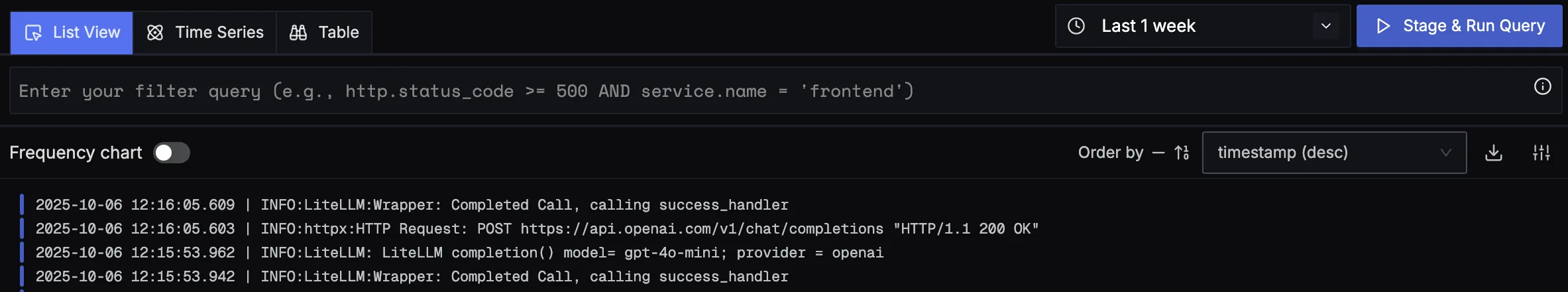Screen dimensions: 1568x292
Task: Switch to the List View tab
Action: point(72,33)
